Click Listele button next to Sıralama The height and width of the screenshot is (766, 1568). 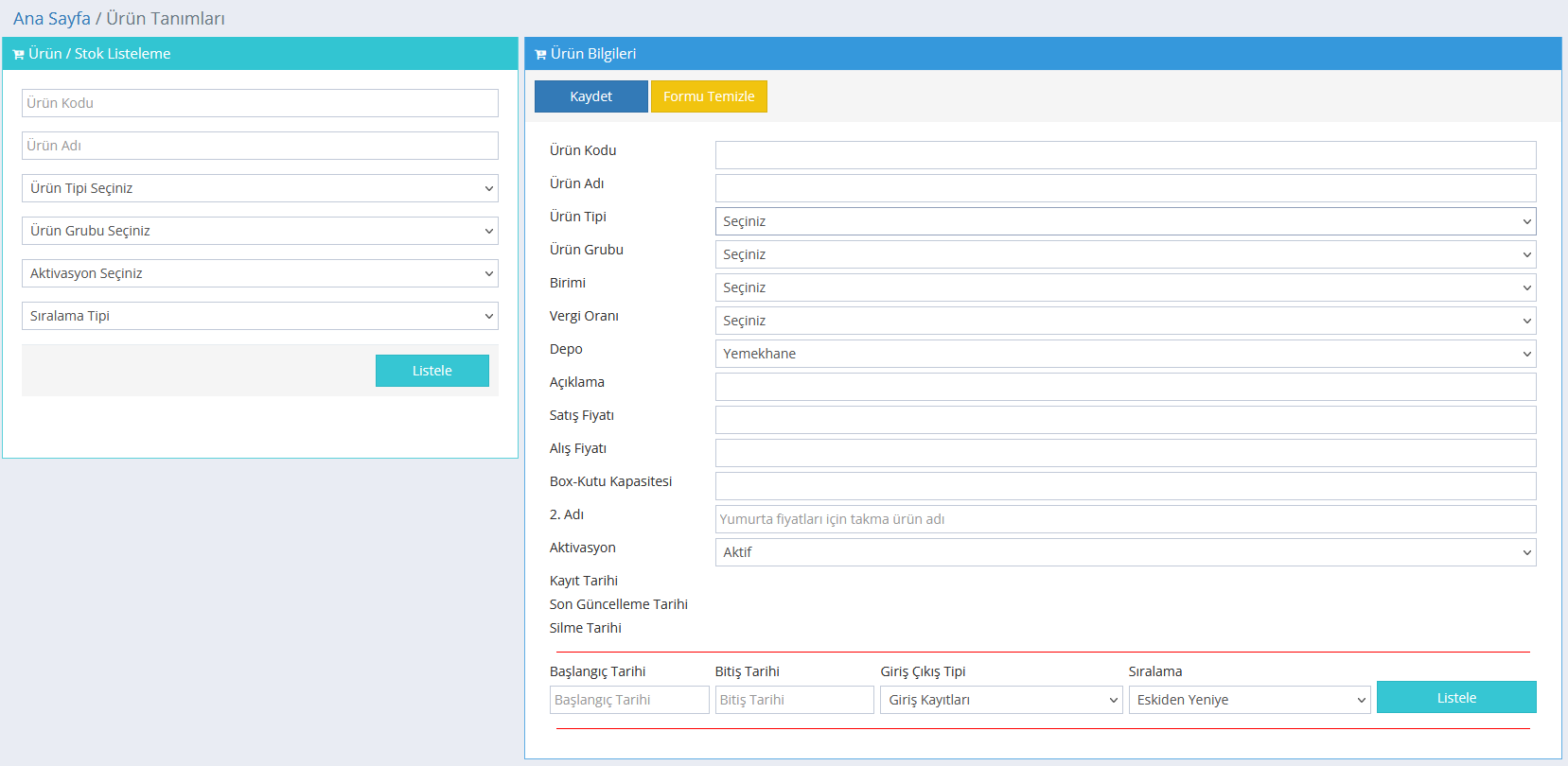[1455, 698]
